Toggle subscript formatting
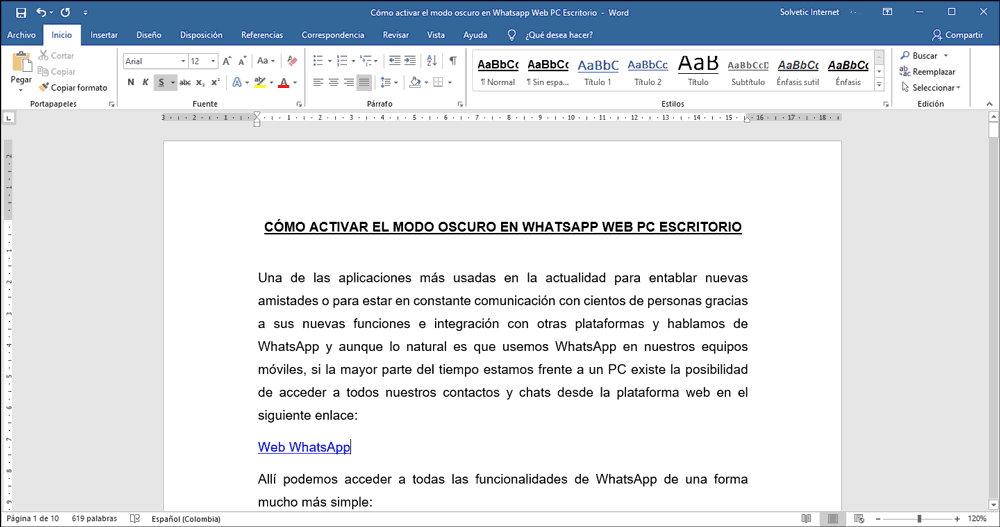The width and height of the screenshot is (1000, 527). [200, 82]
